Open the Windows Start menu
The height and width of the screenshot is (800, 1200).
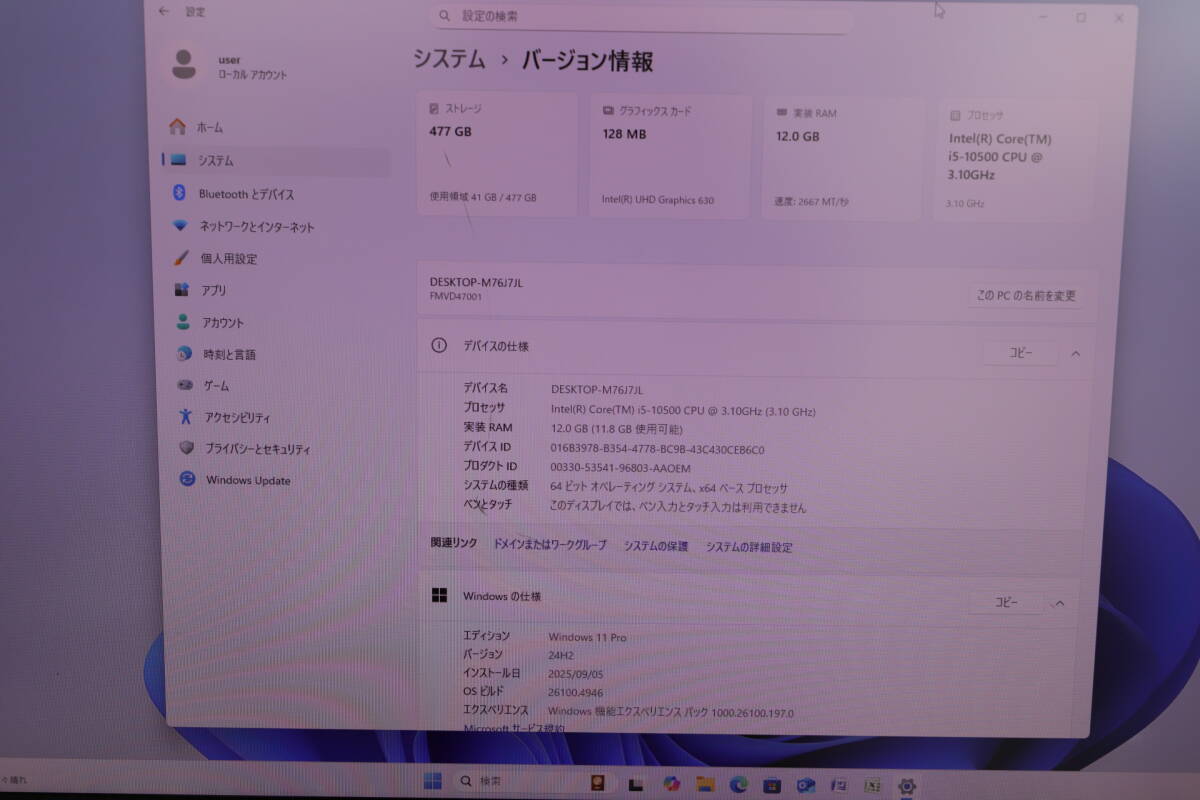433,781
